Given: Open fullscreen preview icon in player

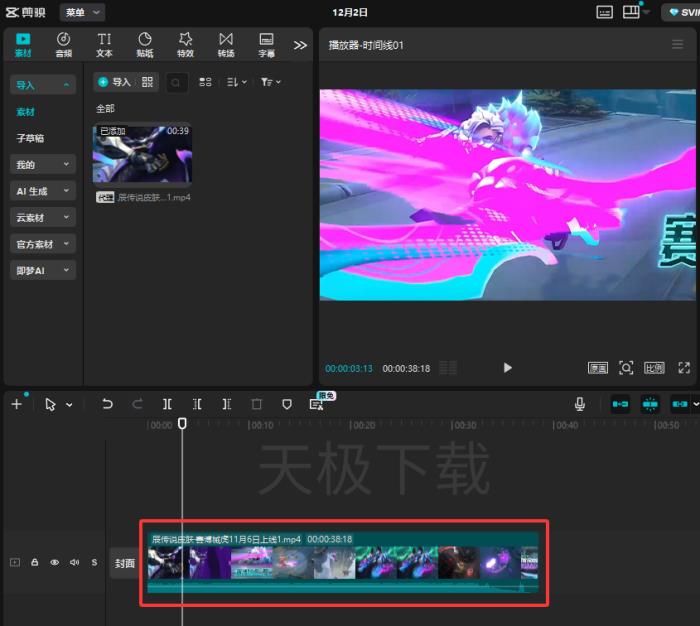Looking at the screenshot, I should 684,368.
